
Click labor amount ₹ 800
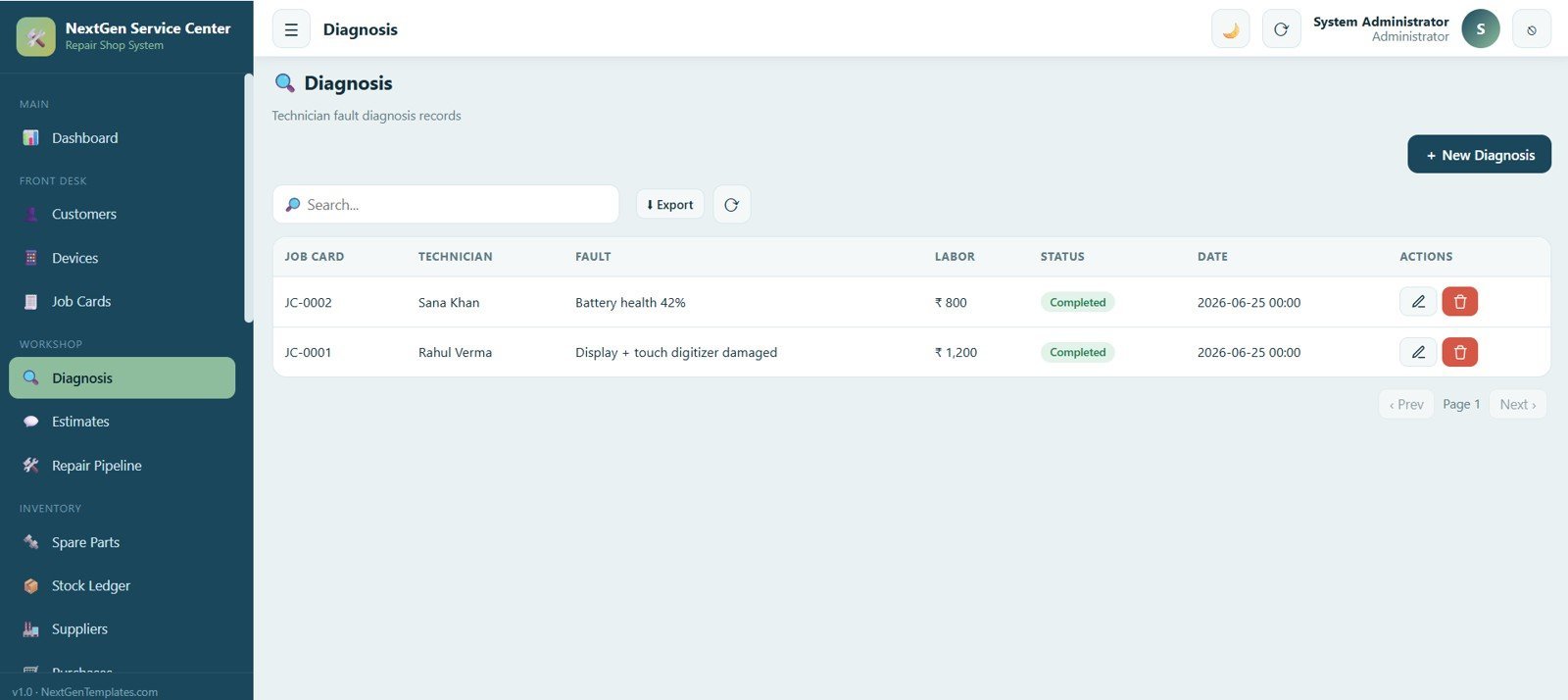[x=951, y=303]
